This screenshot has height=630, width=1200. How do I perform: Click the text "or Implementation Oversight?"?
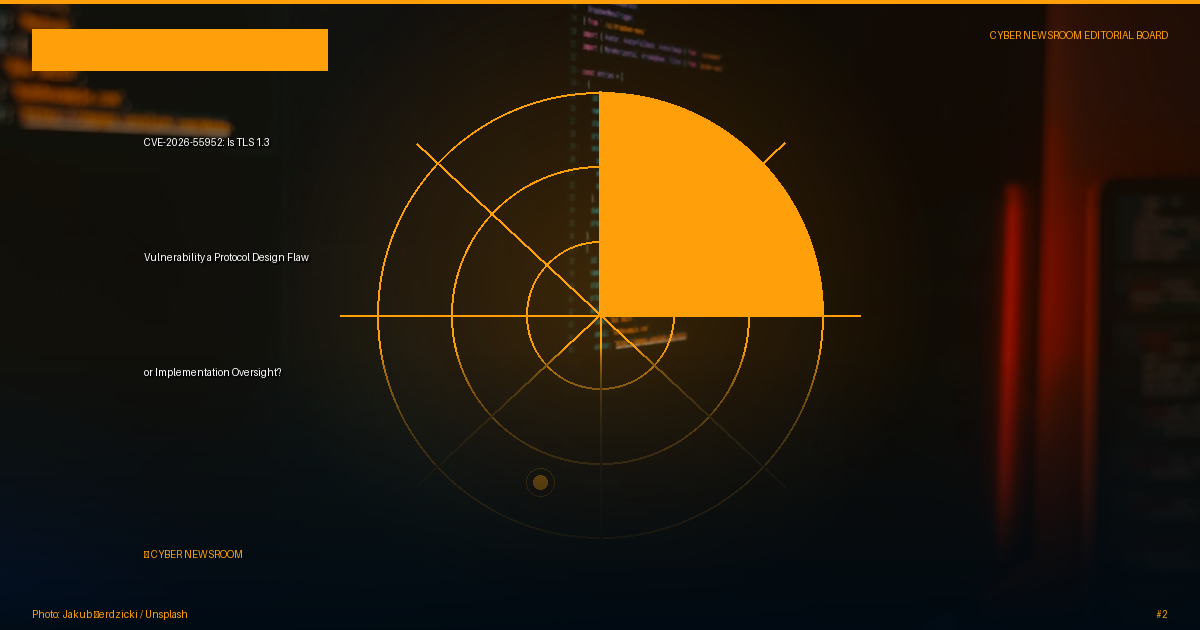click(x=212, y=372)
